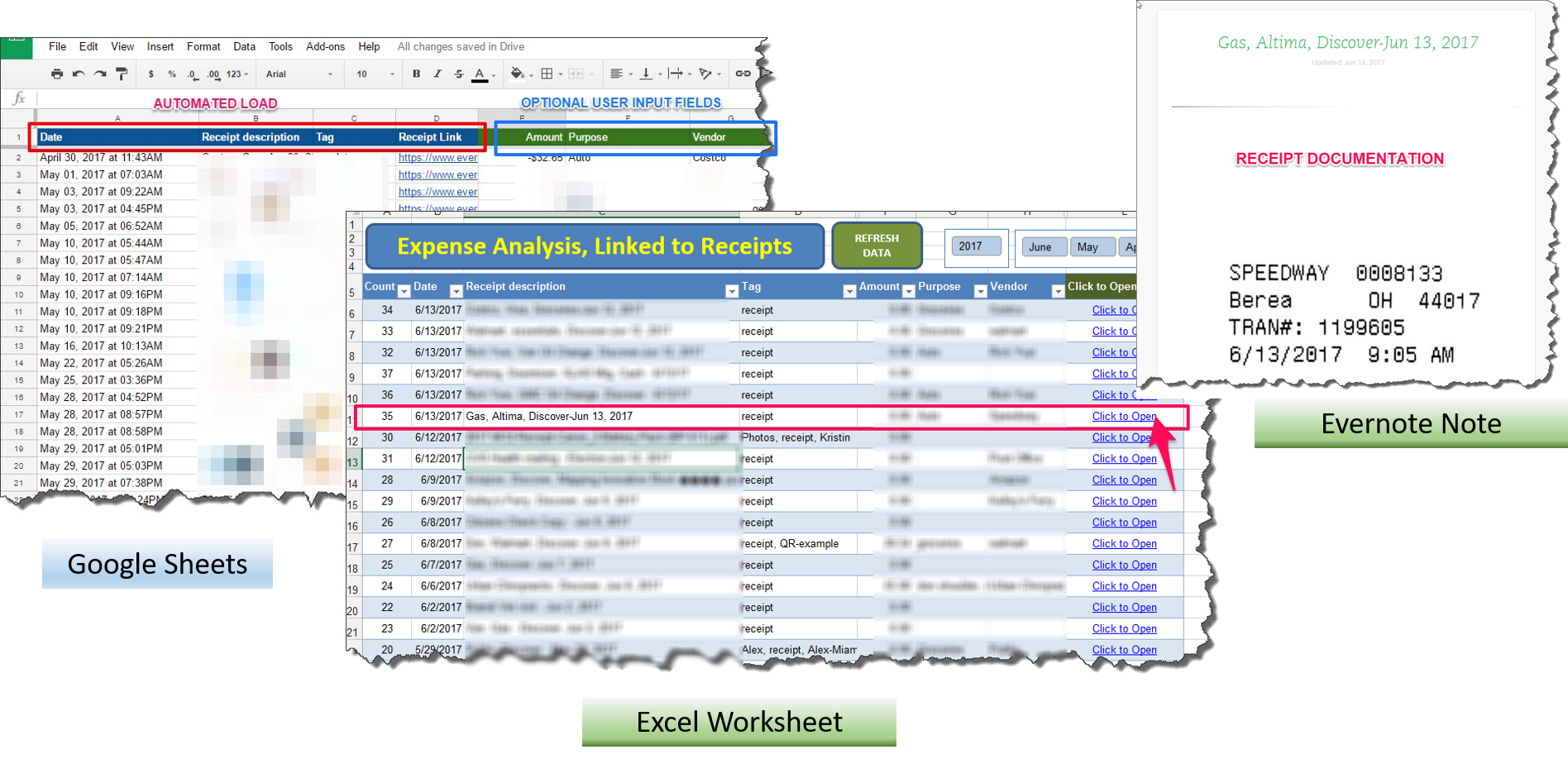Open the font size 10 dropdown

coord(376,74)
